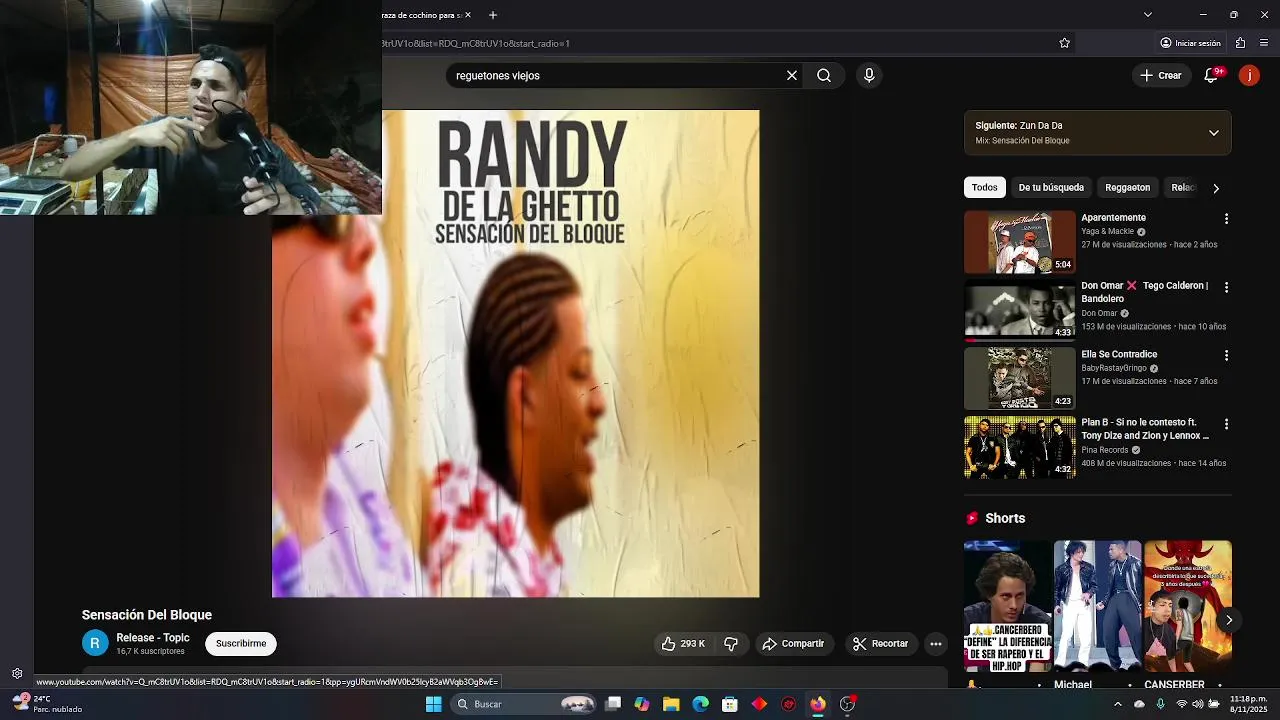Clear the search box text with X
1280x720 pixels.
pos(792,75)
